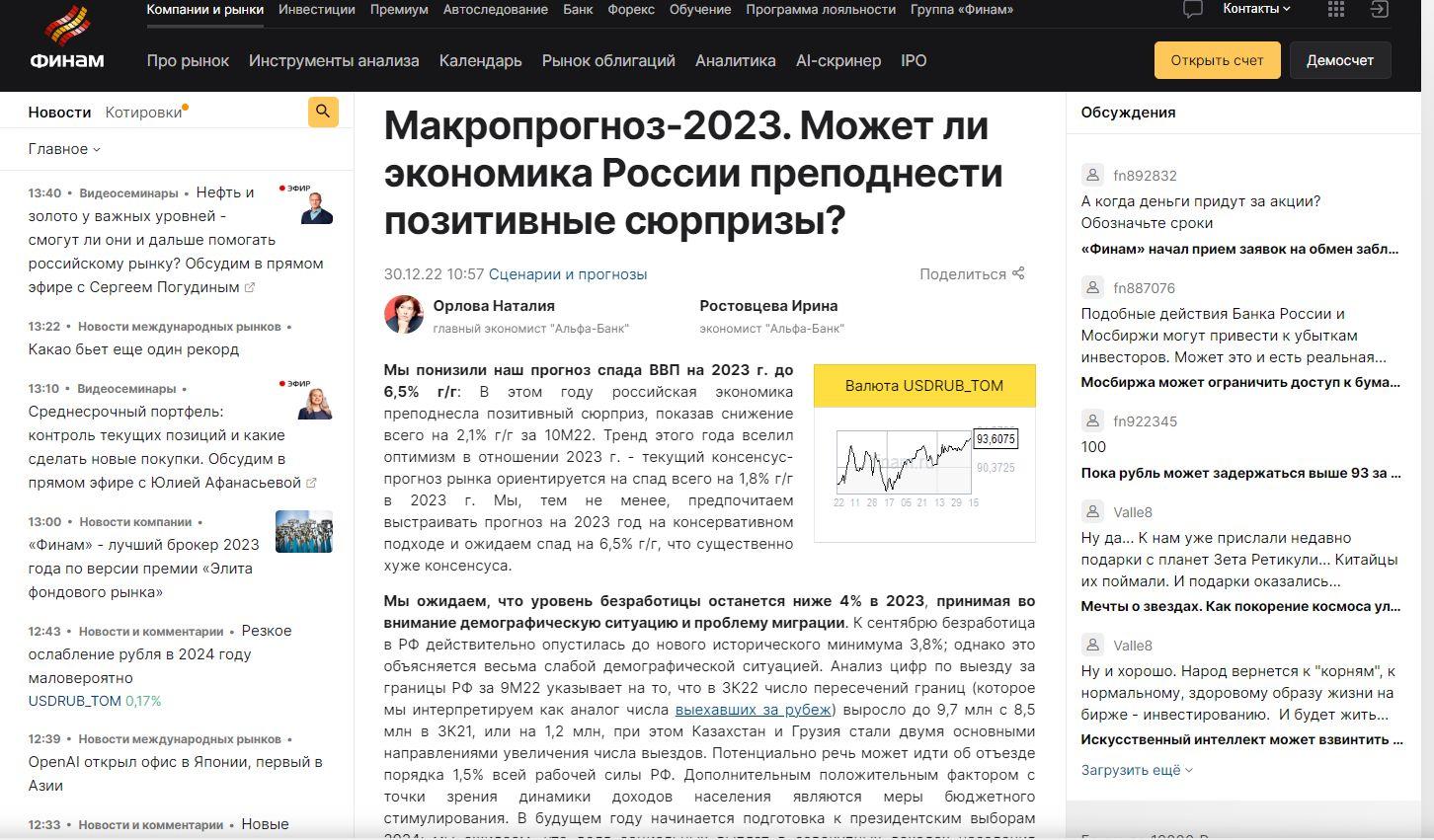1434x840 pixels.
Task: Click the yellow search button
Action: pyautogui.click(x=323, y=113)
